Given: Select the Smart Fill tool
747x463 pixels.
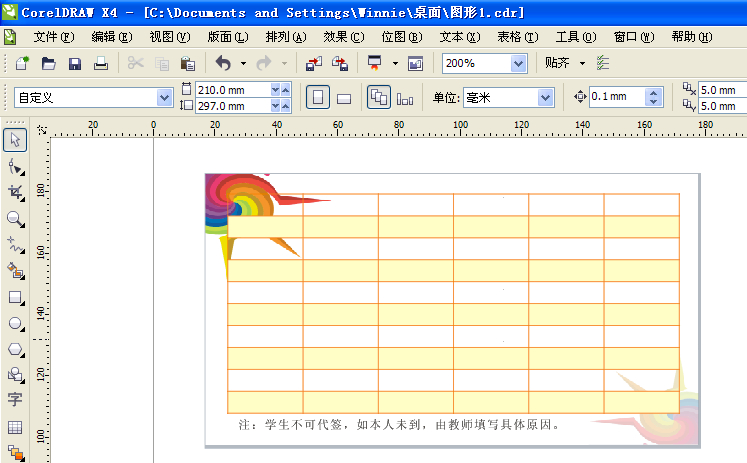Looking at the screenshot, I should point(15,271).
